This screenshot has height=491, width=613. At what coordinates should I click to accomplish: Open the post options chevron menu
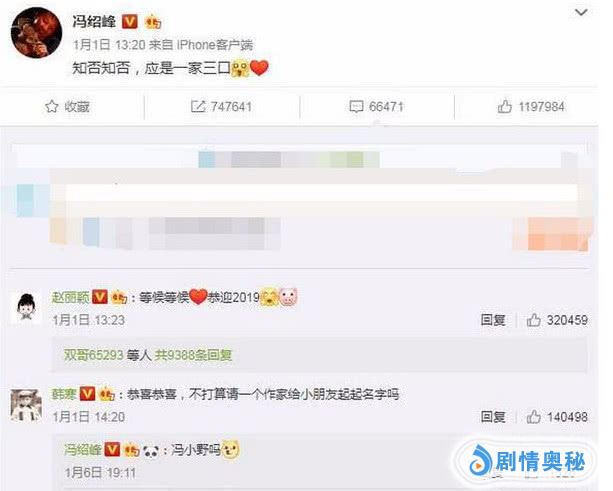coord(581,13)
